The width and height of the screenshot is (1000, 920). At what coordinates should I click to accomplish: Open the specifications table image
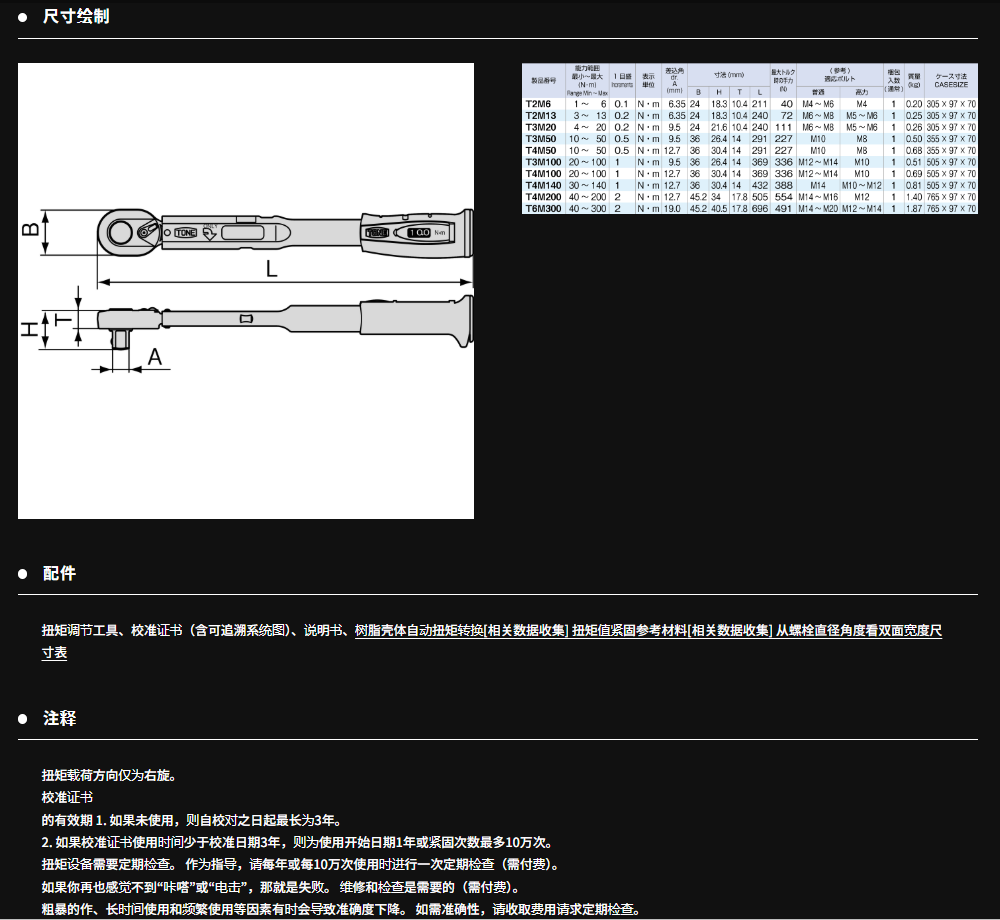click(750, 139)
